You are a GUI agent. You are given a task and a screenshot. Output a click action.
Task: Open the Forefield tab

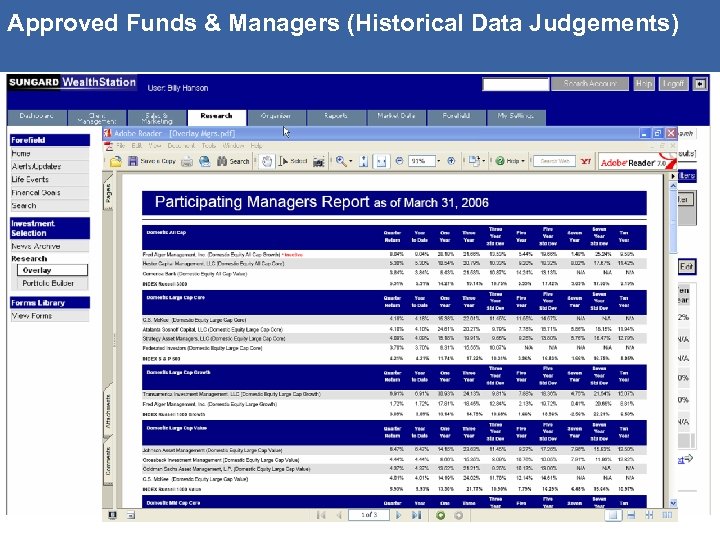pos(456,118)
